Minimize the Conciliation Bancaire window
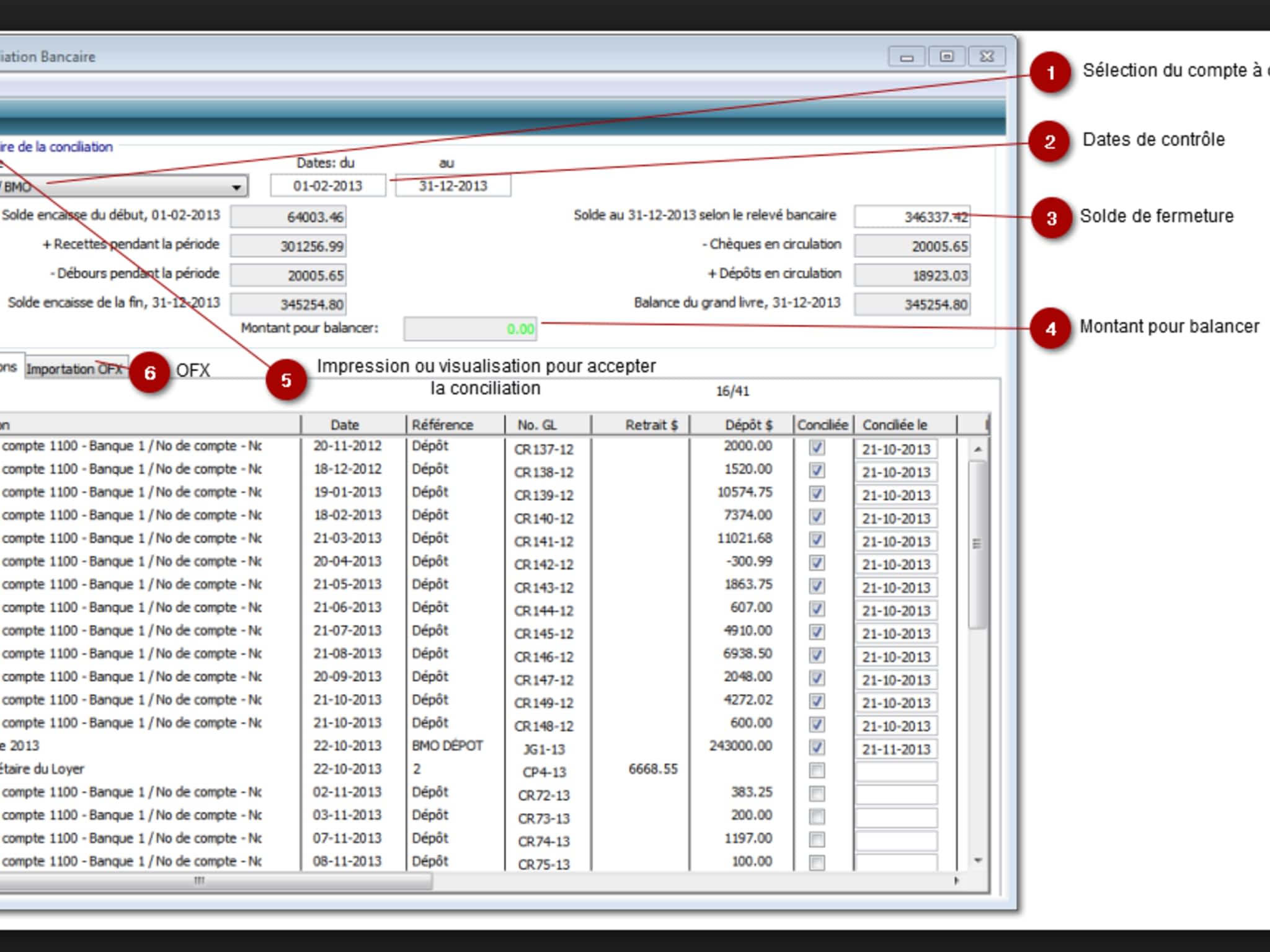 [x=907, y=57]
